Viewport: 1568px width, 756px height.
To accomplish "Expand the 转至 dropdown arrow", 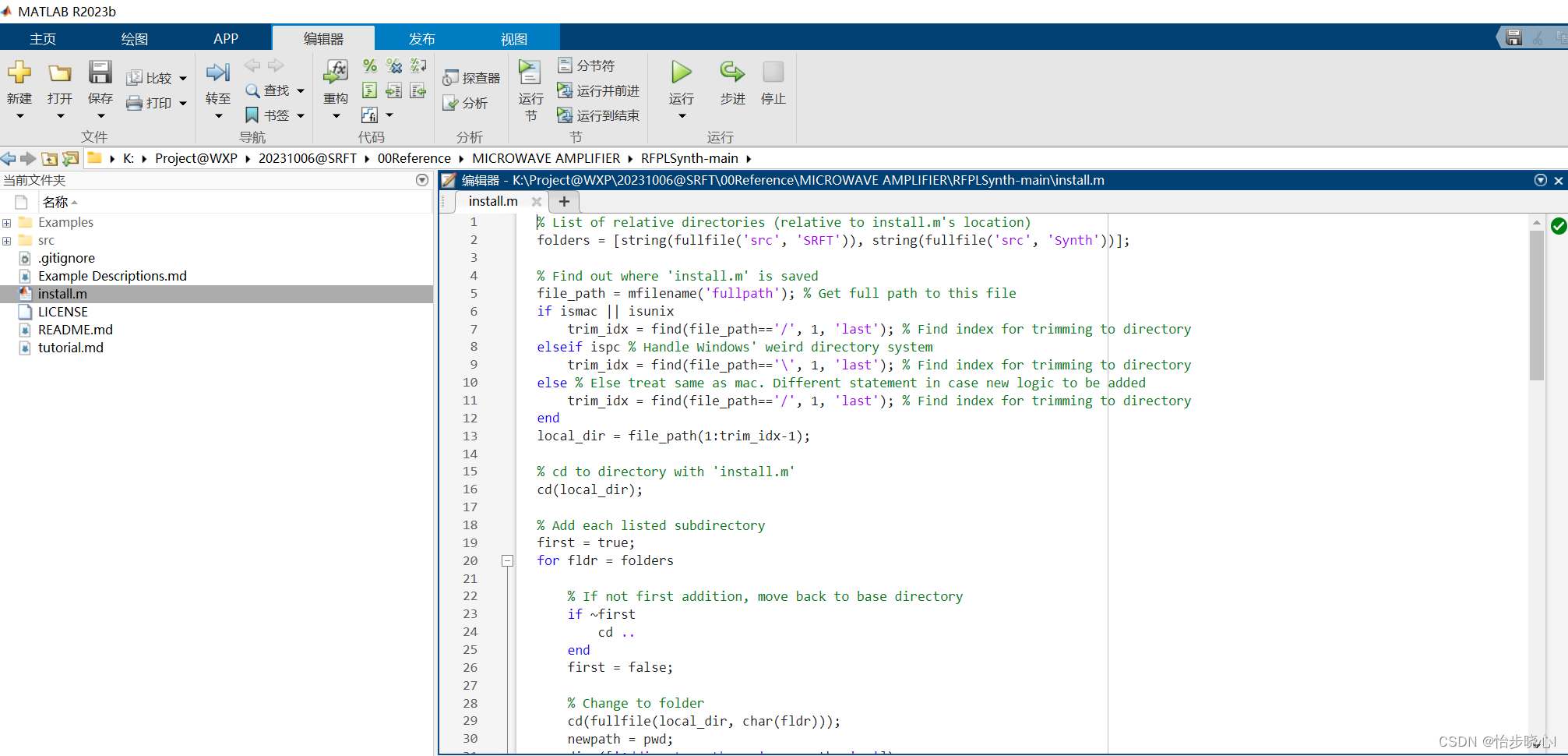I will pos(218,116).
